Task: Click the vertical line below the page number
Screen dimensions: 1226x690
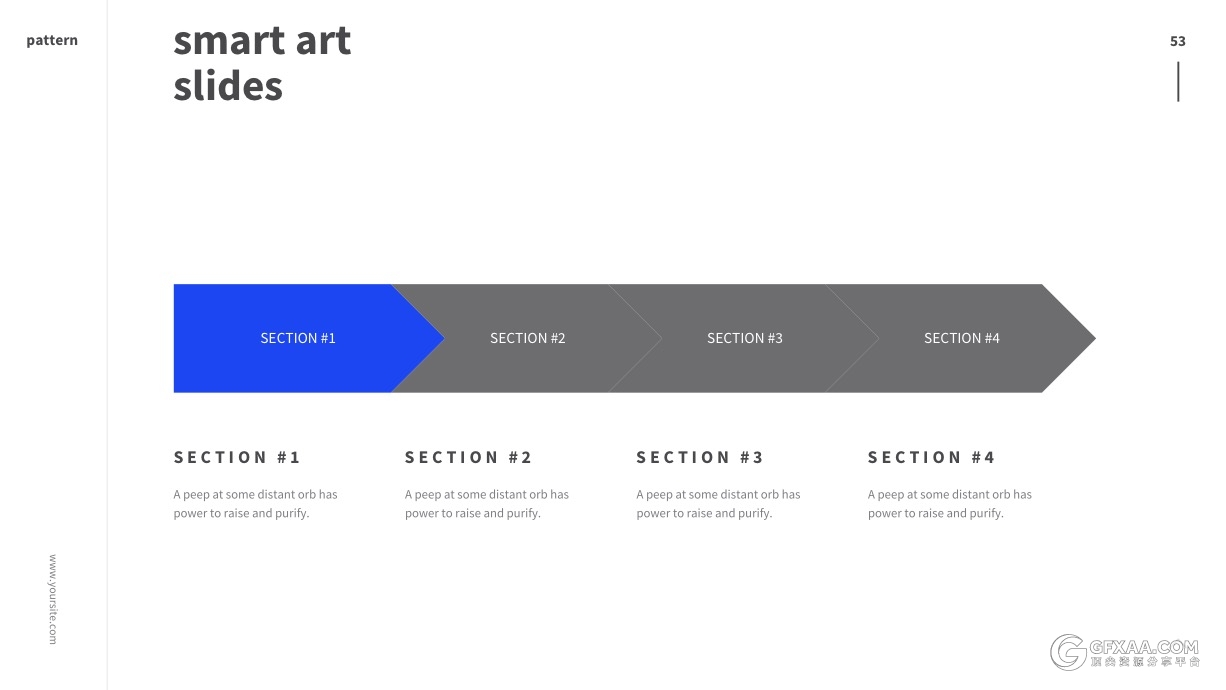Action: tap(1178, 81)
